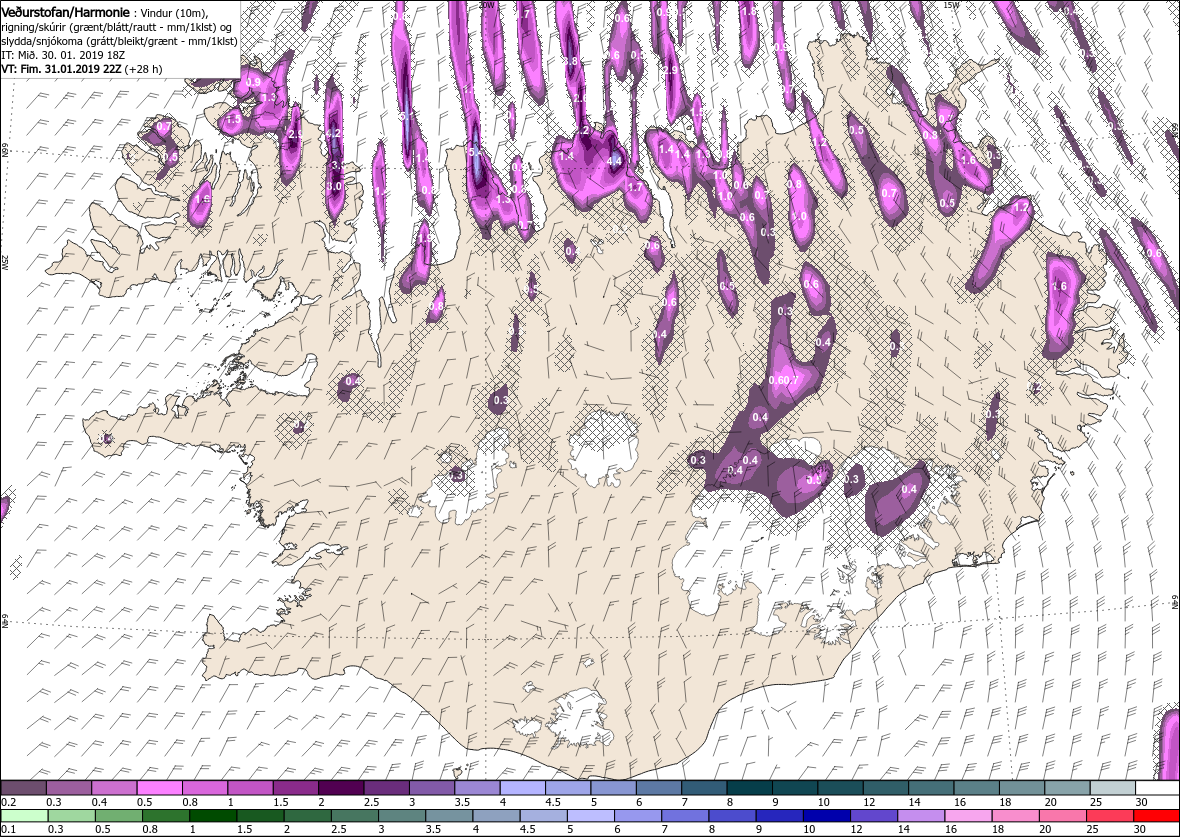Select the 15W longitude label at top
The height and width of the screenshot is (837, 1180).
coord(950,5)
